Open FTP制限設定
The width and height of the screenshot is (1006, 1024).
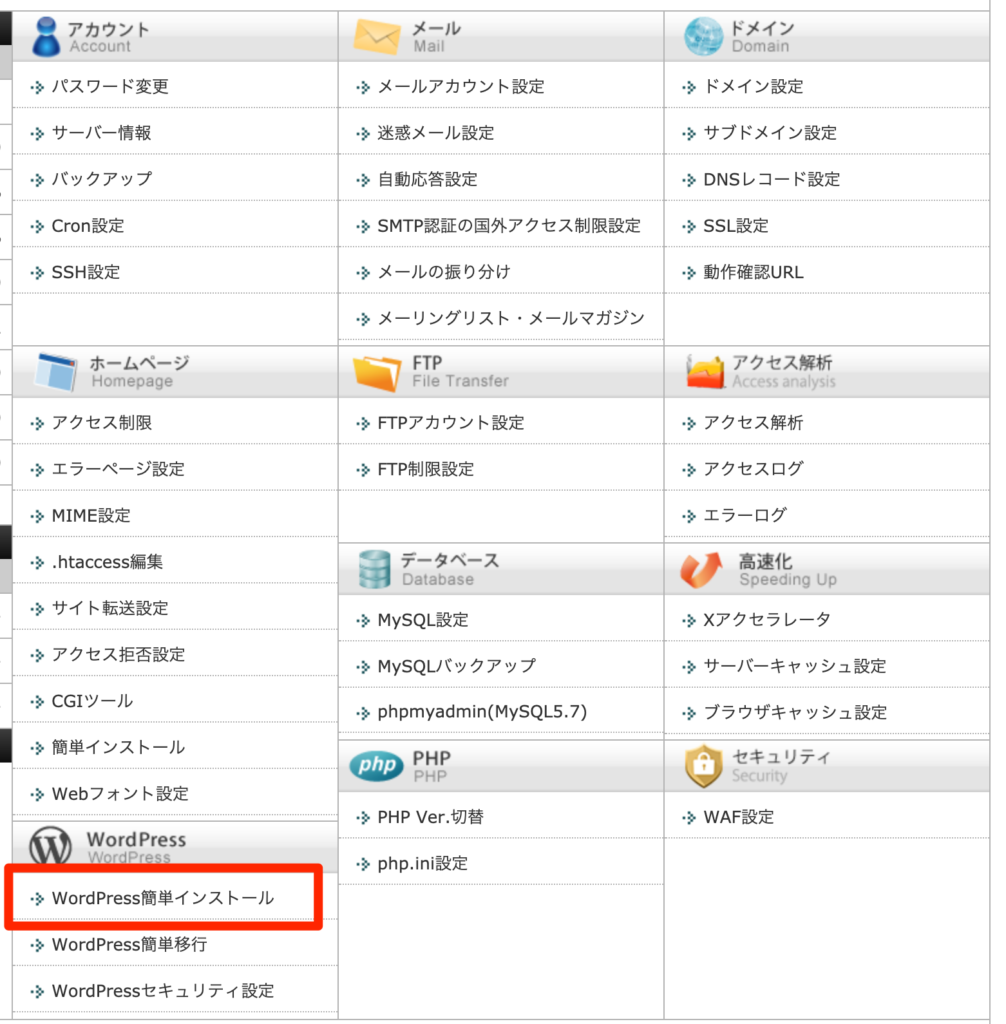pos(426,470)
